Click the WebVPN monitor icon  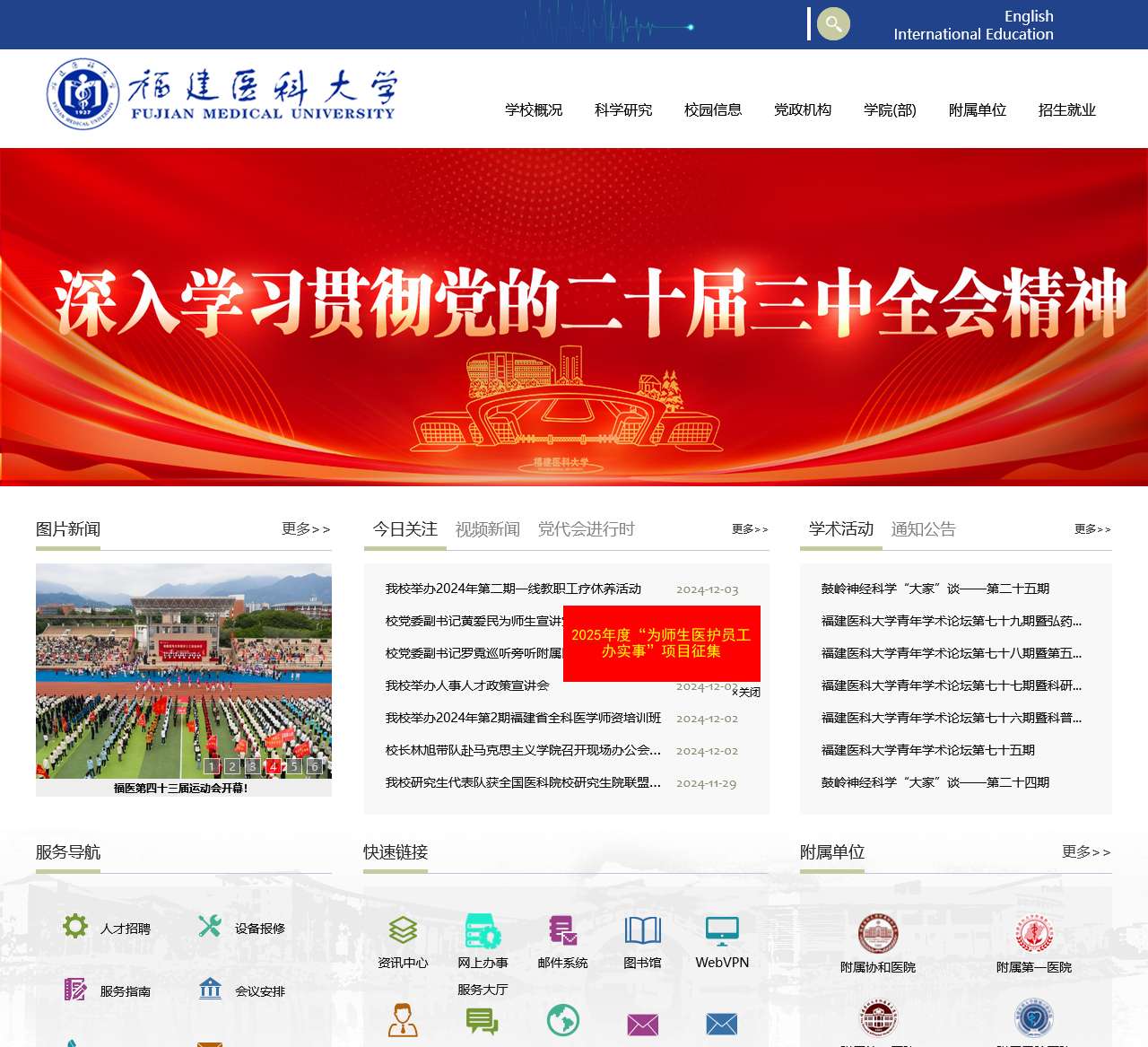click(x=722, y=931)
